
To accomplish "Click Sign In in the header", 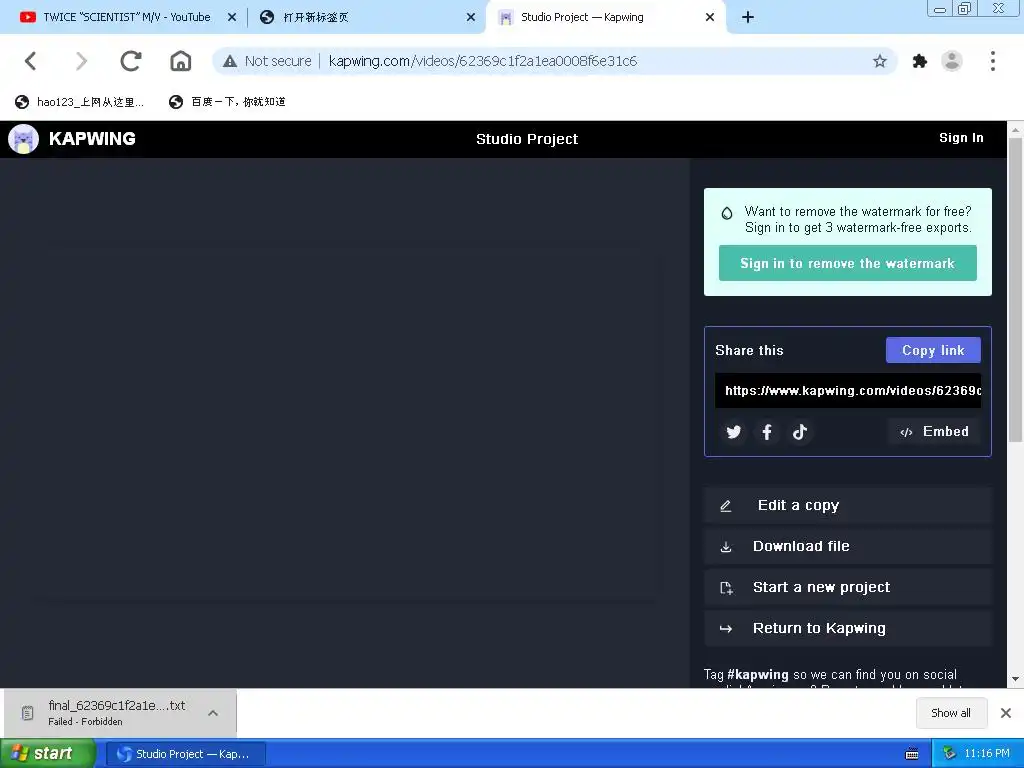I will (x=961, y=138).
